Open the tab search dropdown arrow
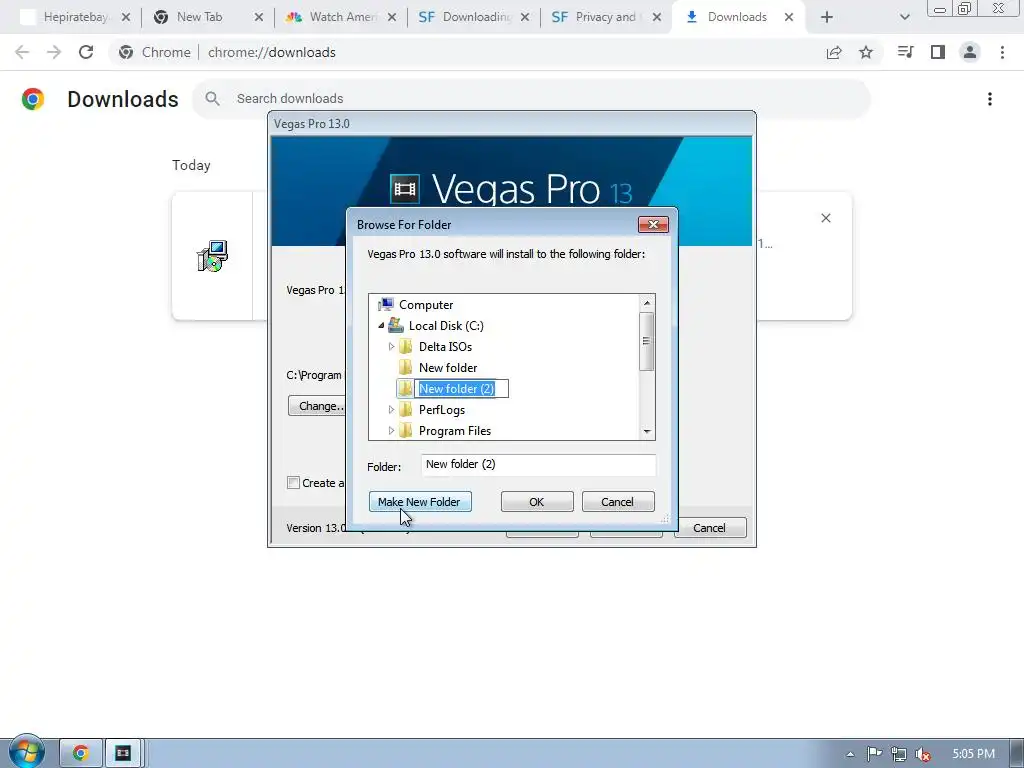Screen dimensions: 1024x768 904,18
